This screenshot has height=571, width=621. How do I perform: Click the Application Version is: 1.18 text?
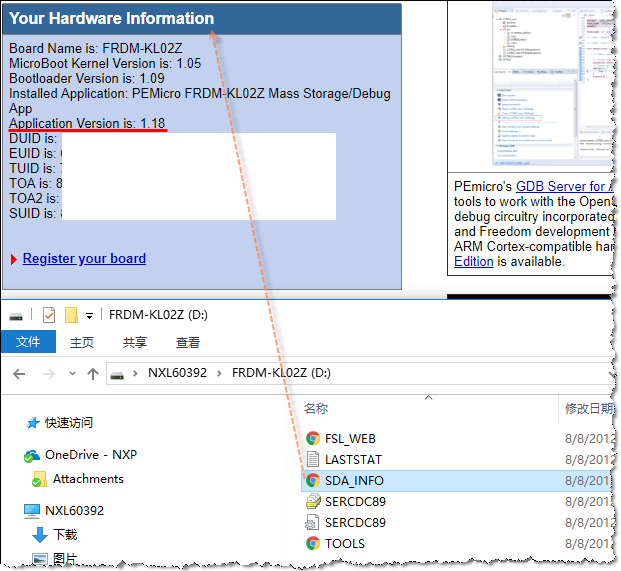pyautogui.click(x=87, y=124)
